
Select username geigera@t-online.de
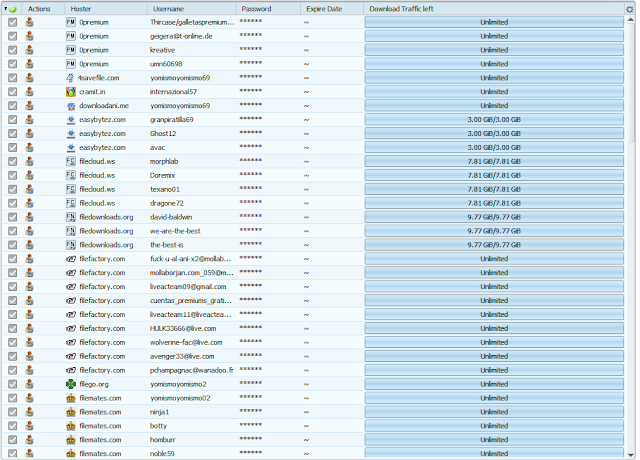click(181, 36)
